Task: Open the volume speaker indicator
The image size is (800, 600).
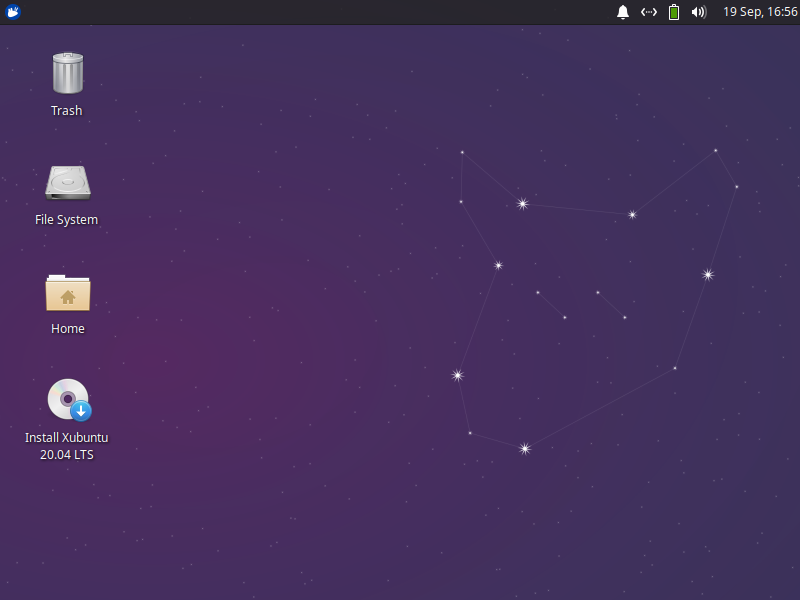Action: tap(699, 12)
